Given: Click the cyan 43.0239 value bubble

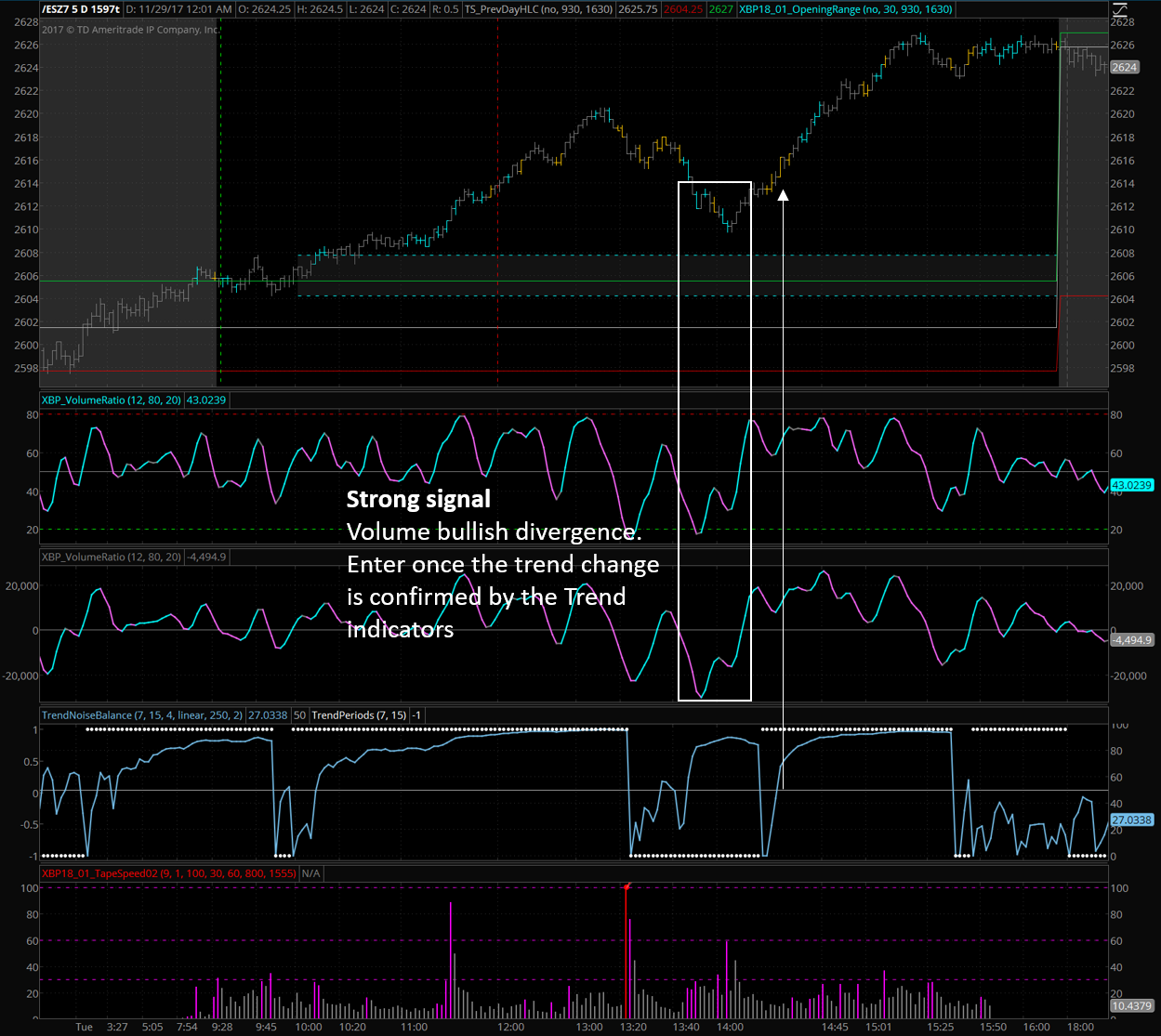Looking at the screenshot, I should tap(1132, 485).
